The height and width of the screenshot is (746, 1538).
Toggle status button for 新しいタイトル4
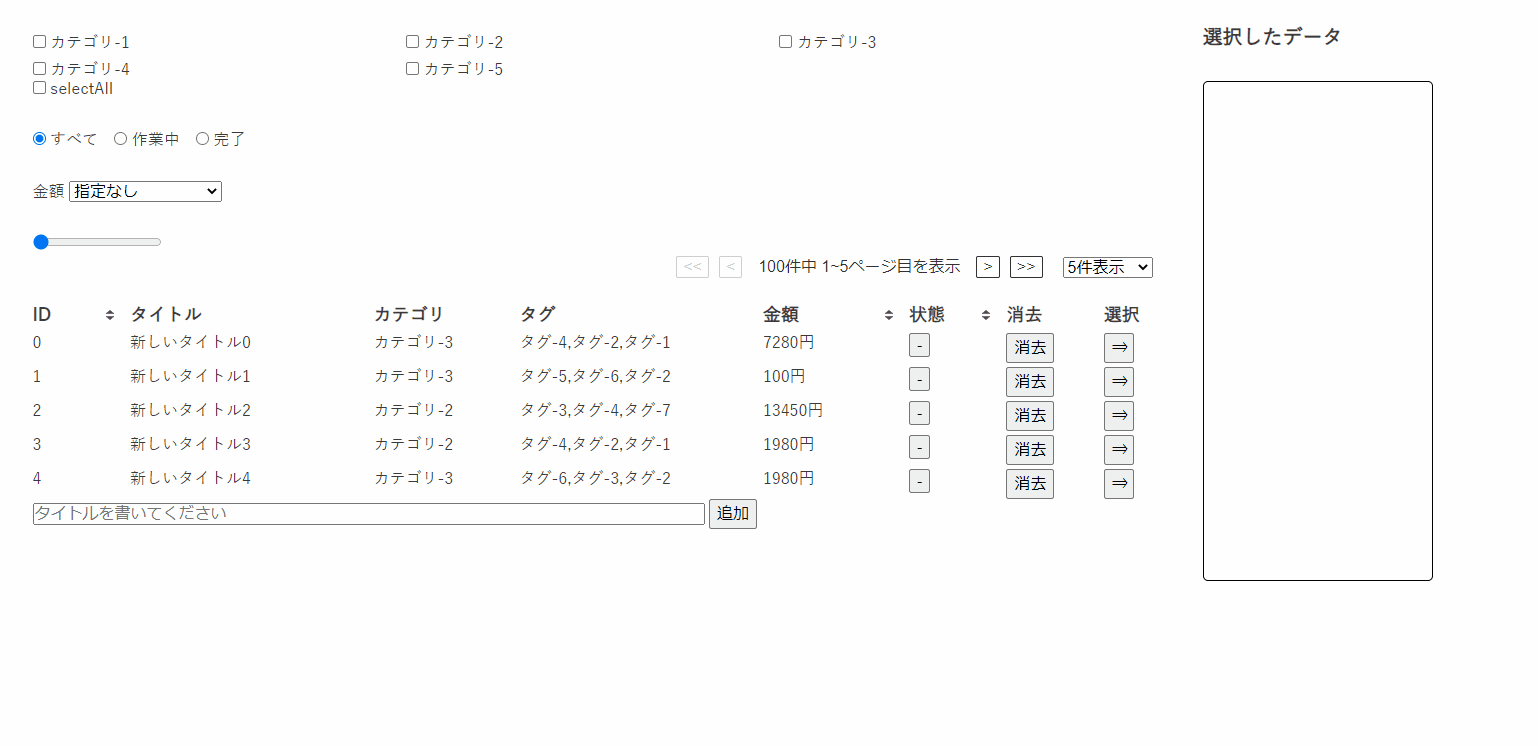pos(919,482)
